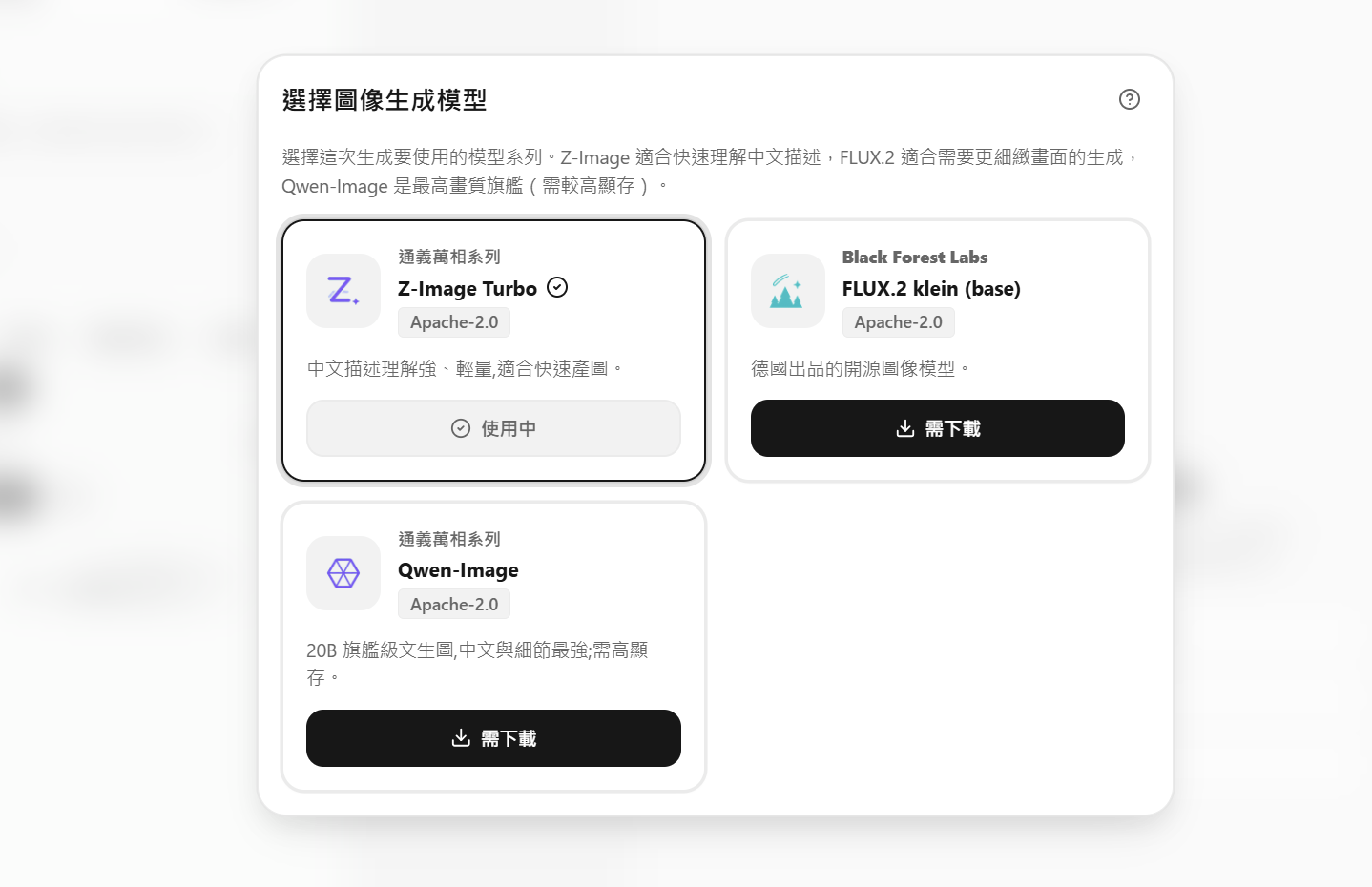Click the checkmark icon beside Z-Image Turbo title

pos(557,287)
